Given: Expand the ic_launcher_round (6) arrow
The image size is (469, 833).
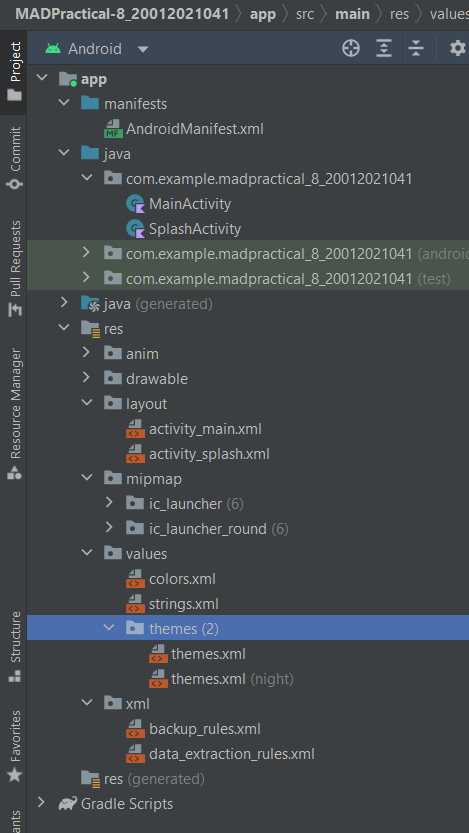Looking at the screenshot, I should 109,528.
